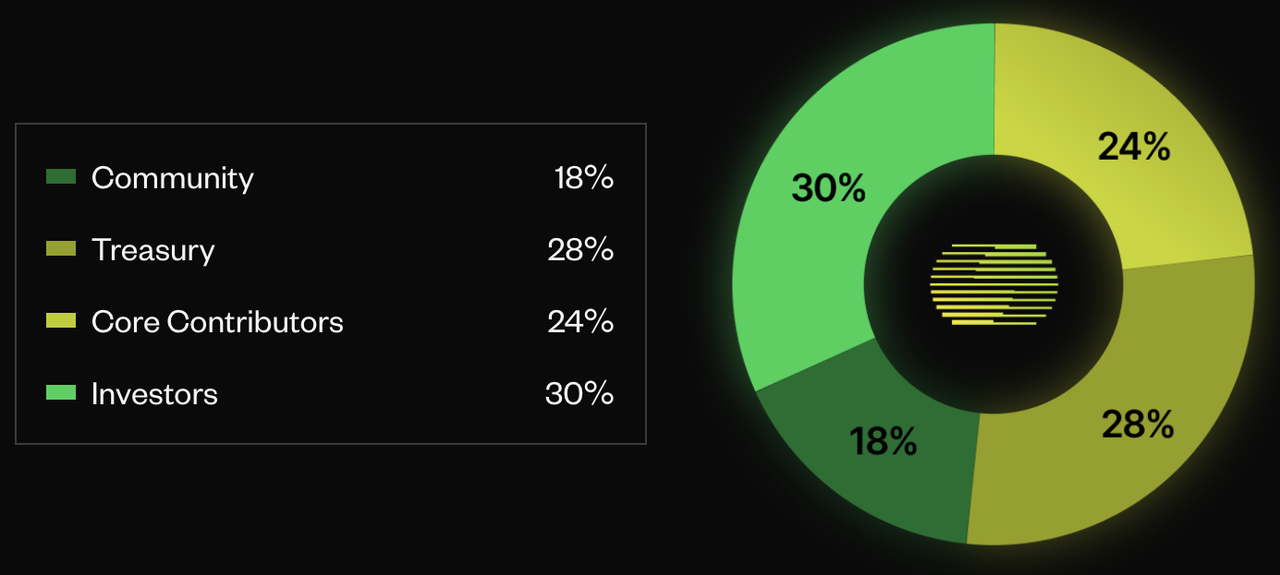Select the Investors legend label
The image size is (1280, 575).
154,394
